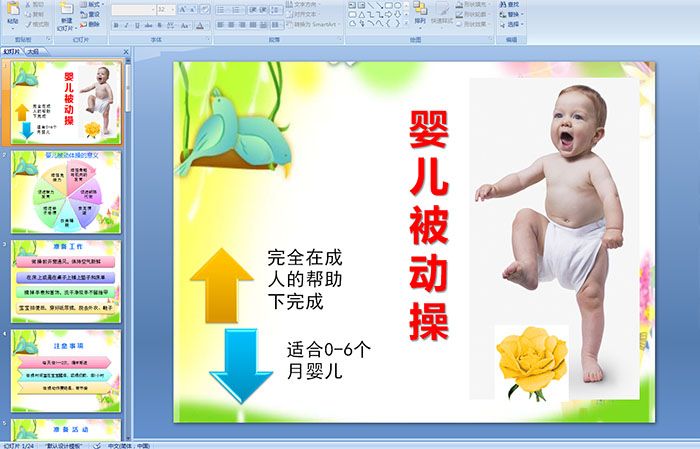Open Paragraph group dialog launcher
The image size is (700, 449).
pyautogui.click(x=340, y=39)
